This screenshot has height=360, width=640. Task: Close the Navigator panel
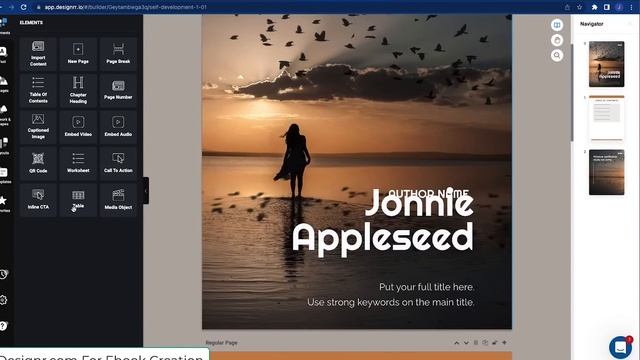coord(630,24)
